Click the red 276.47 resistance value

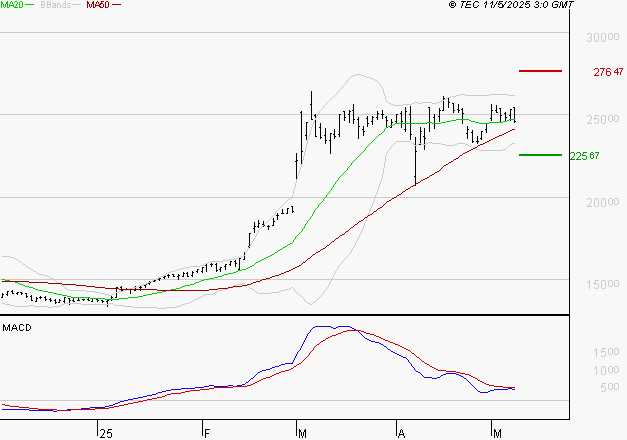[x=608, y=72]
